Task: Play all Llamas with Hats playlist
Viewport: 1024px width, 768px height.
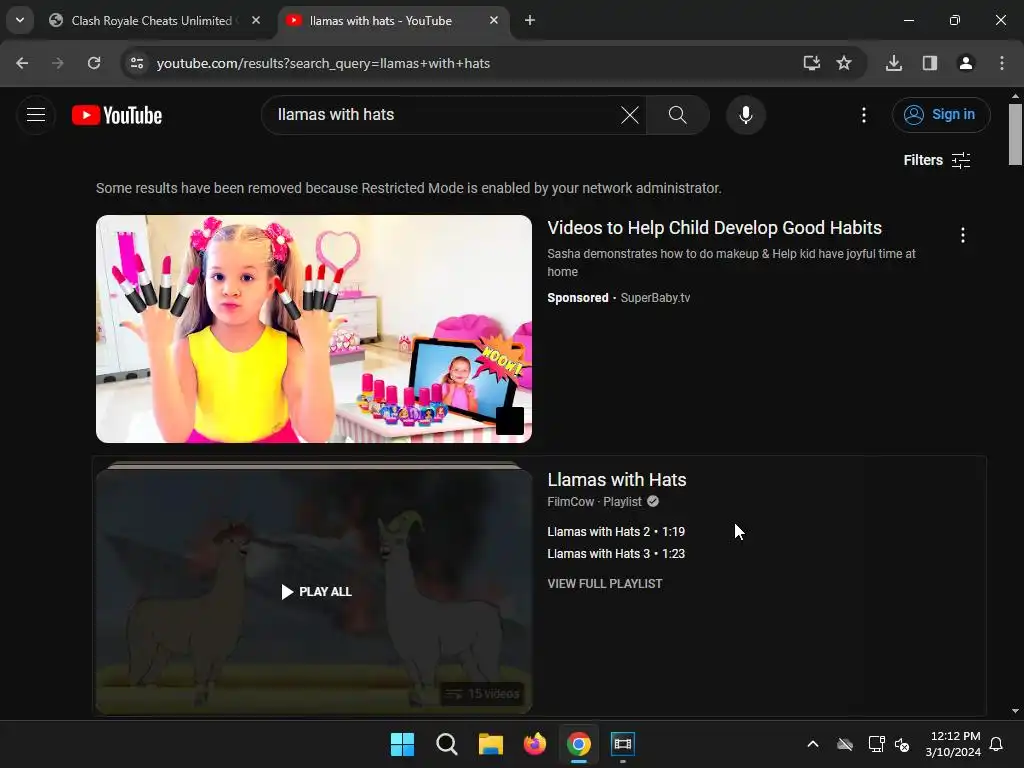Action: pyautogui.click(x=316, y=592)
